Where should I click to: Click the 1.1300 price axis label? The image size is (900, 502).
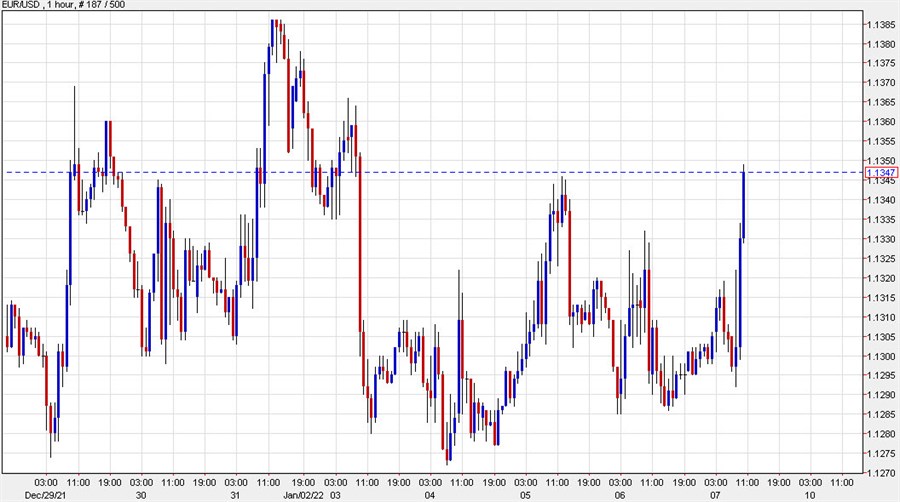[881, 356]
